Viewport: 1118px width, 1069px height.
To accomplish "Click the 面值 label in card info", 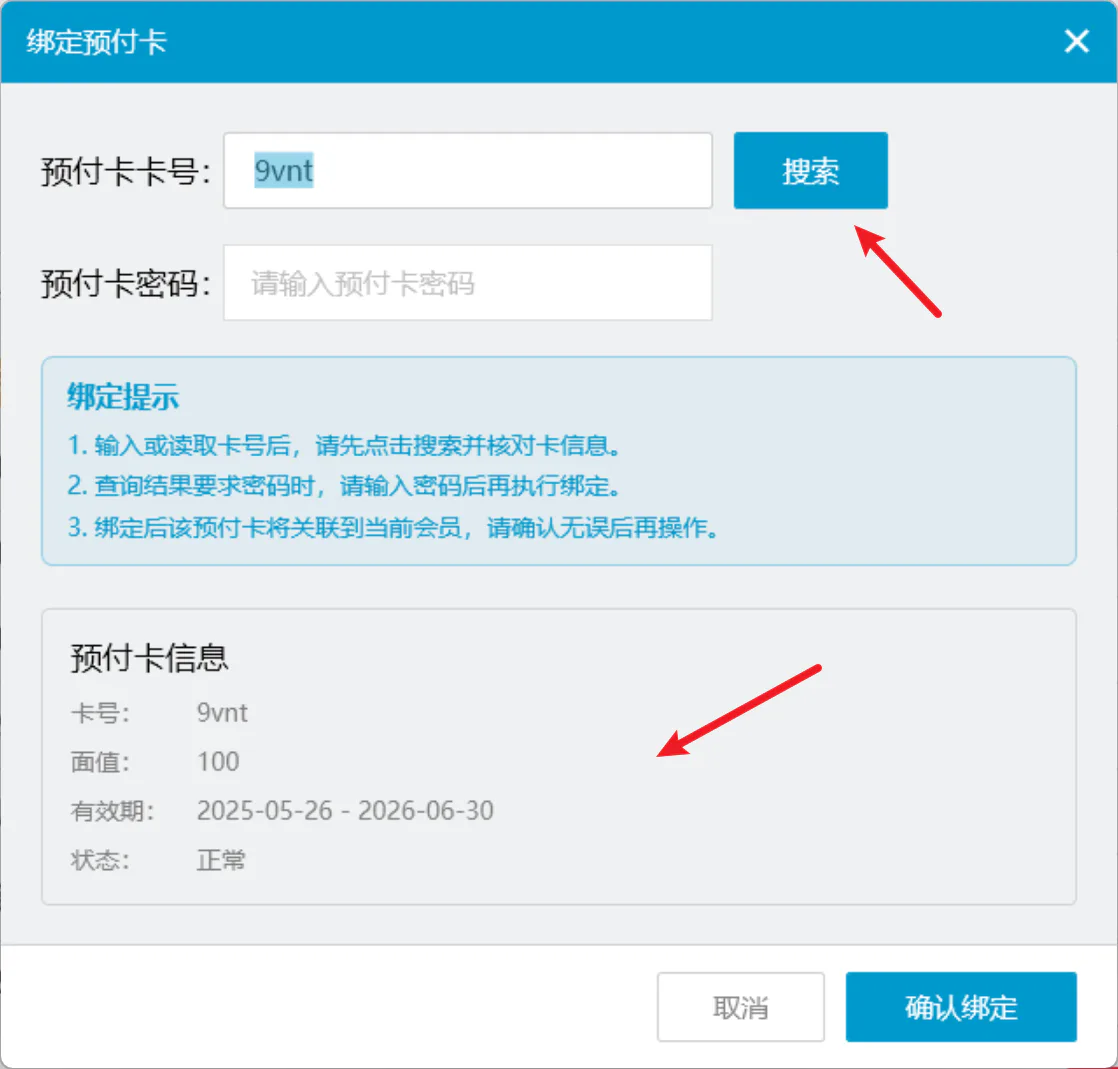I will 100,762.
